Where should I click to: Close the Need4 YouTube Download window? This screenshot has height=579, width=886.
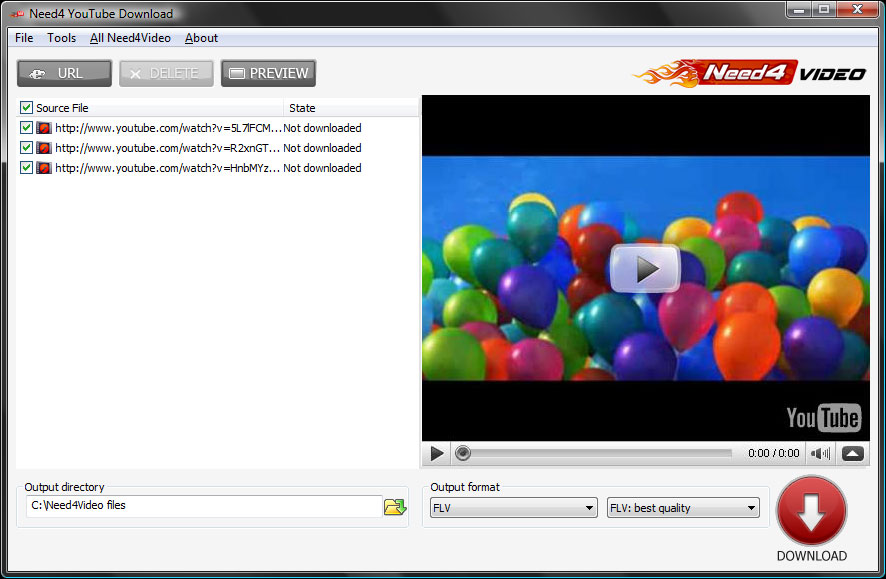coord(857,10)
